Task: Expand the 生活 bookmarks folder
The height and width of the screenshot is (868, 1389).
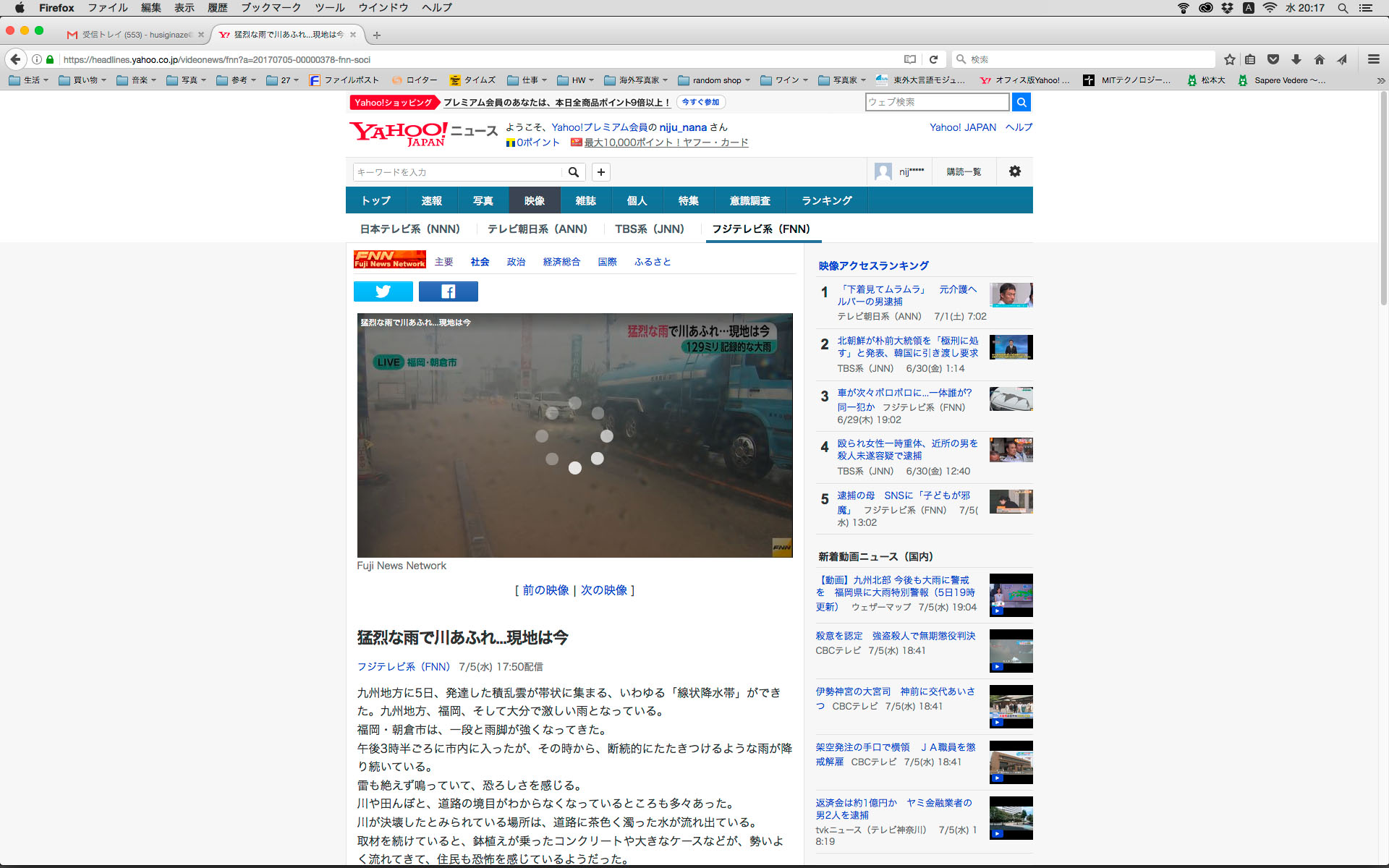Action: 29,80
